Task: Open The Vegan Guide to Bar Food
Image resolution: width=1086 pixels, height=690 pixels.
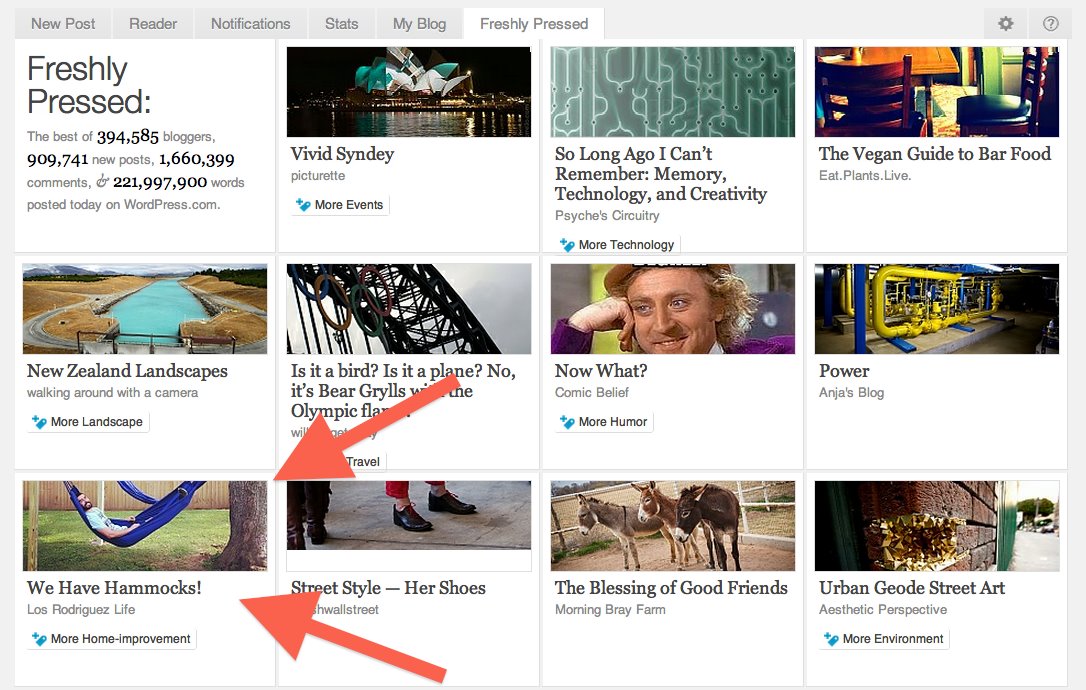Action: point(934,154)
